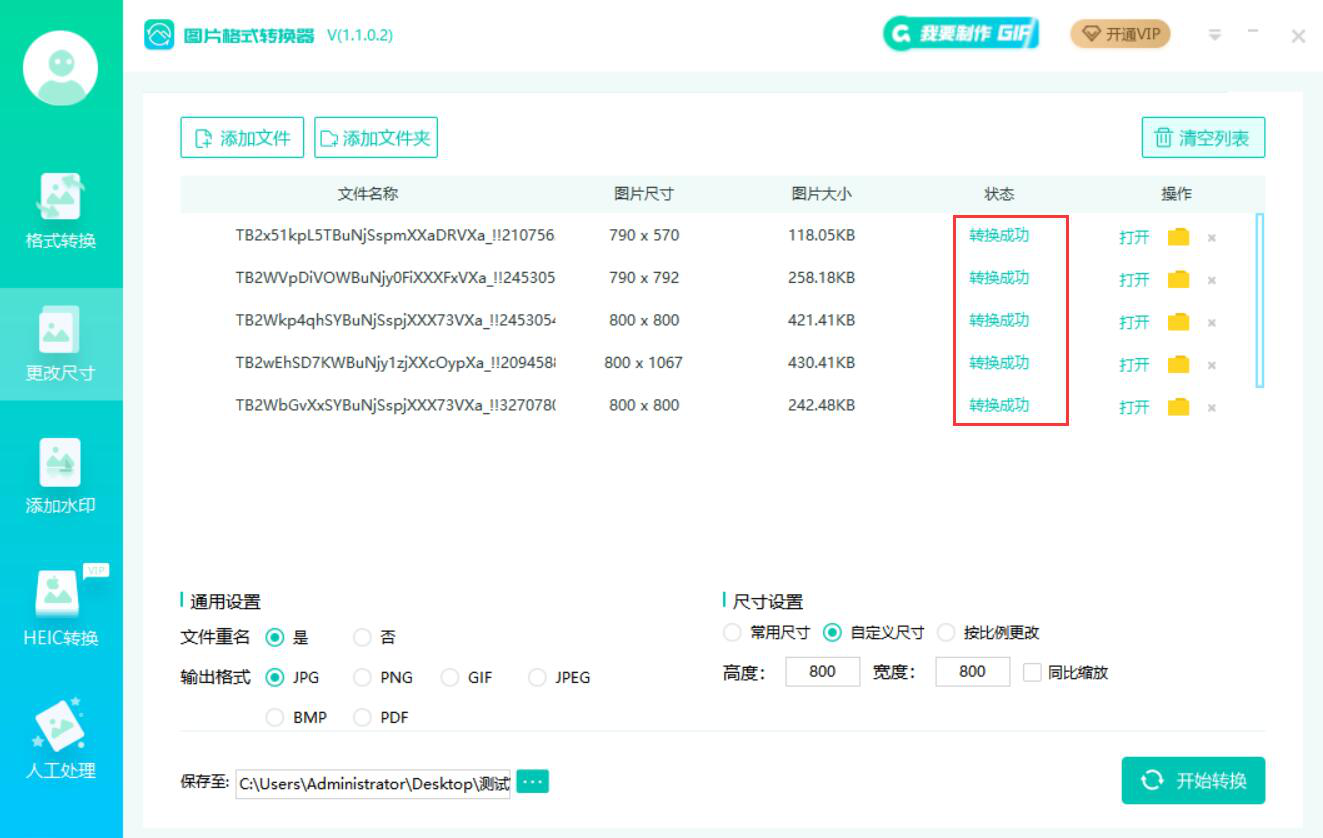Image resolution: width=1323 pixels, height=838 pixels.
Task: Click 打开 for the 242.48KB file
Action: coord(1134,408)
